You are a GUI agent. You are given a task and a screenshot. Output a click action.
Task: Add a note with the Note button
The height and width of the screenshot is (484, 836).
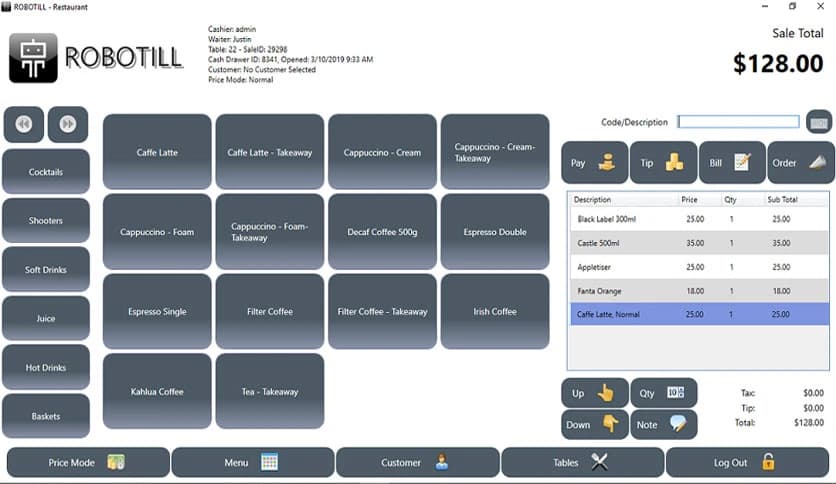(x=663, y=424)
